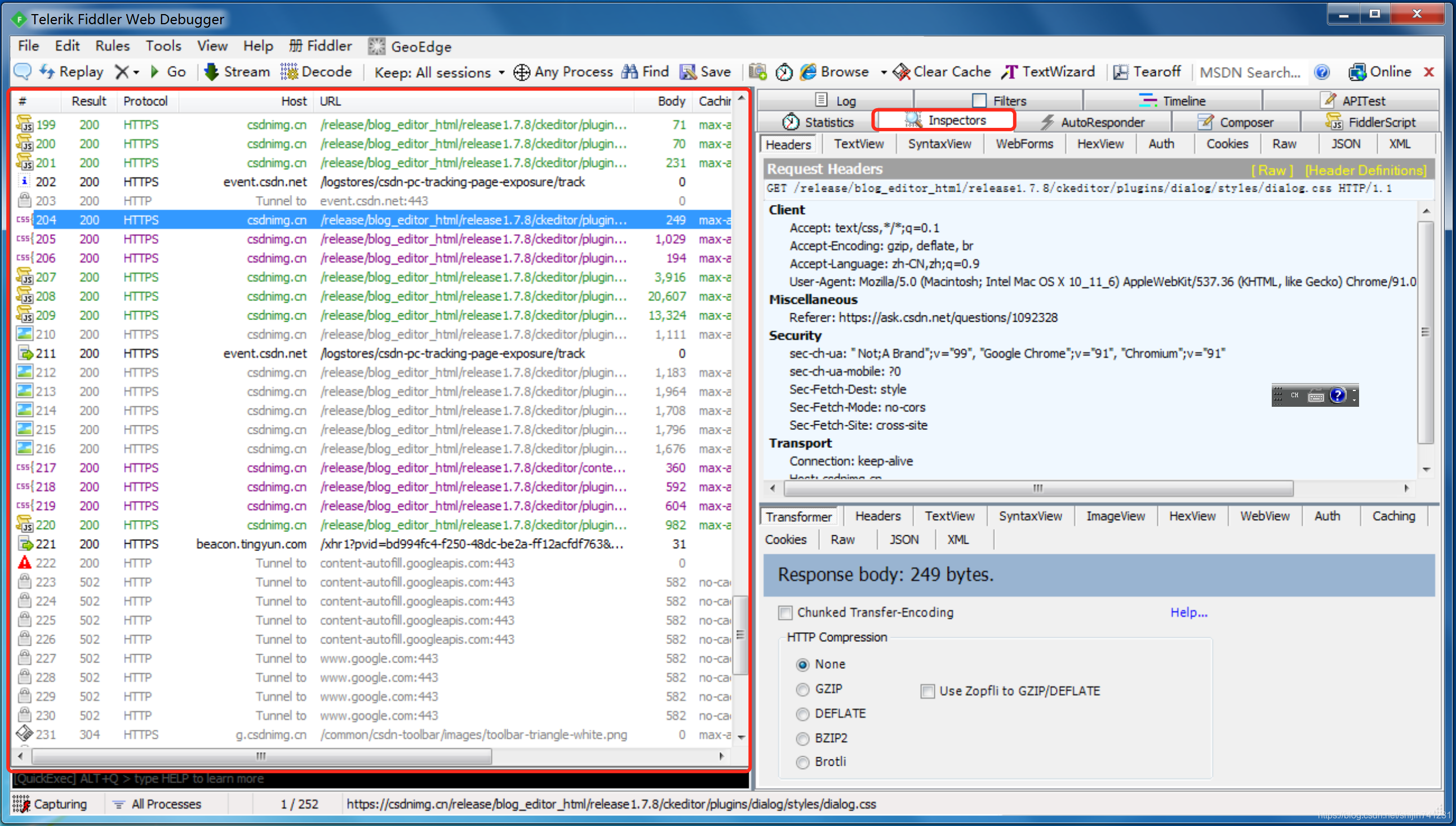Click the All Processes filter in status bar
The width and height of the screenshot is (1456, 826).
tap(157, 804)
